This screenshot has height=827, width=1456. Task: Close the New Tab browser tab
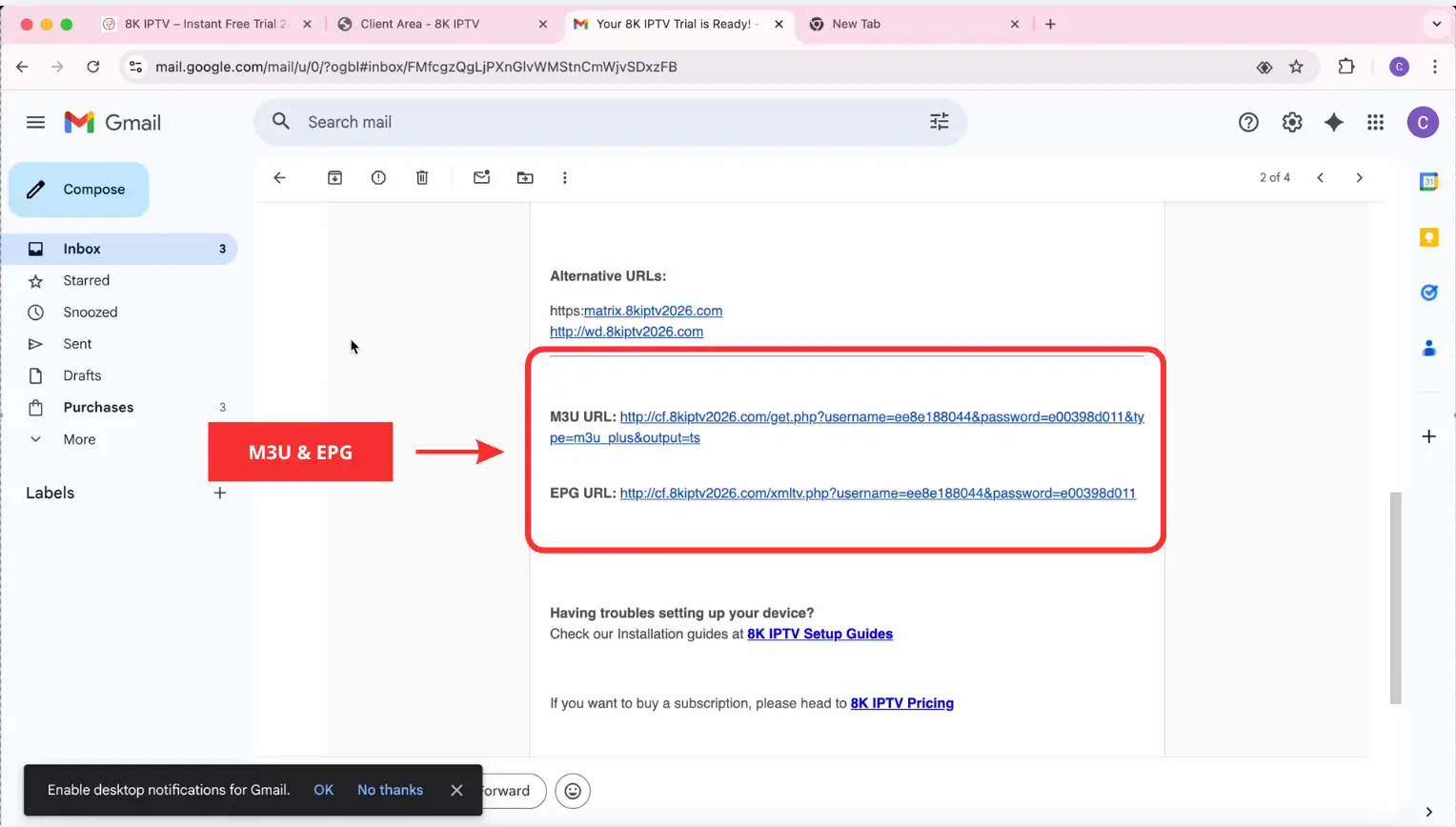point(1014,24)
